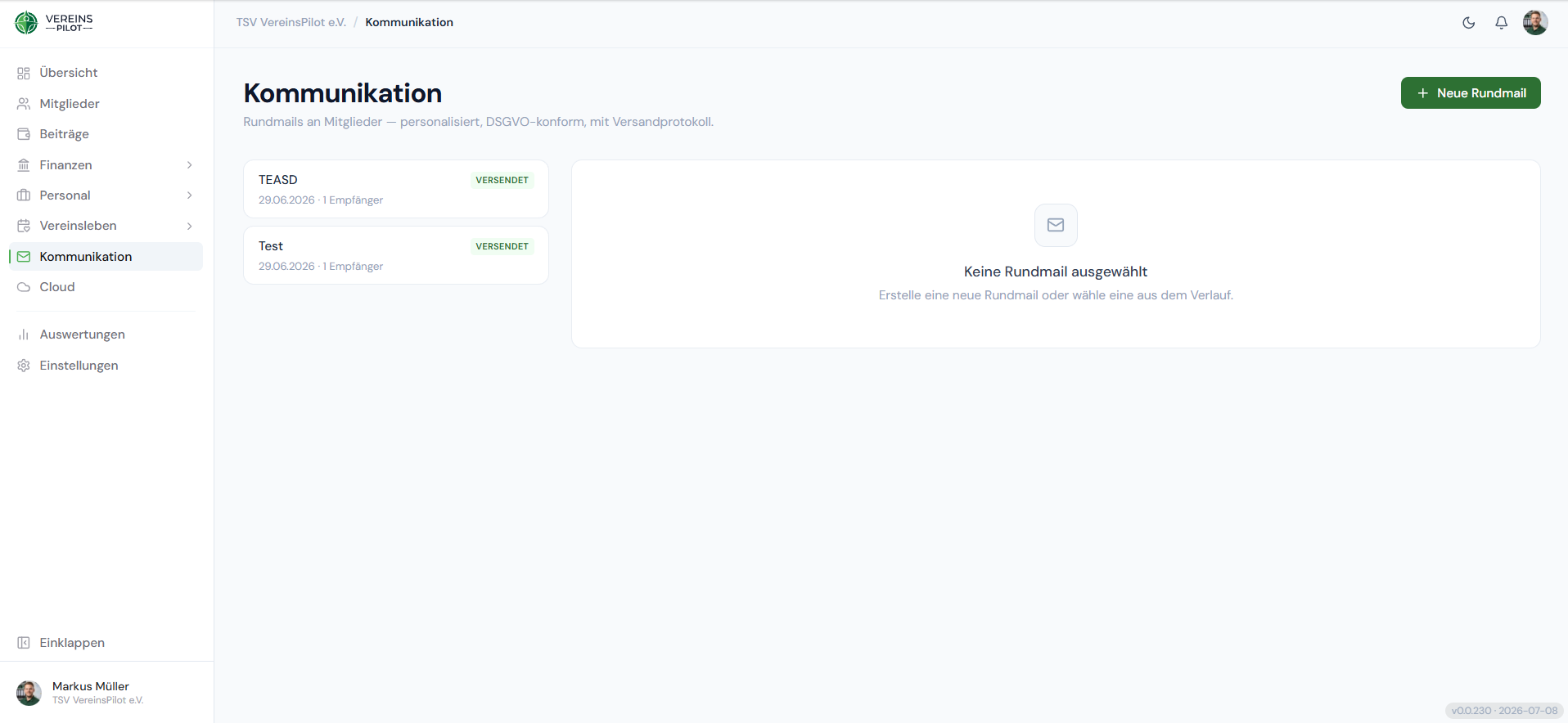Click the Markus Müller avatar in sidebar footer
The width and height of the screenshot is (1568, 723).
pyautogui.click(x=29, y=693)
